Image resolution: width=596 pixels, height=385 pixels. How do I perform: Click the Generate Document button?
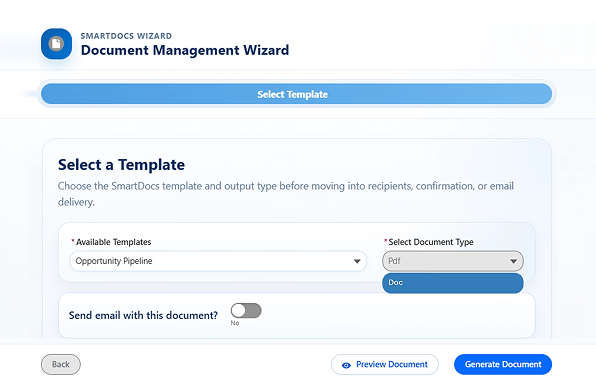[503, 364]
